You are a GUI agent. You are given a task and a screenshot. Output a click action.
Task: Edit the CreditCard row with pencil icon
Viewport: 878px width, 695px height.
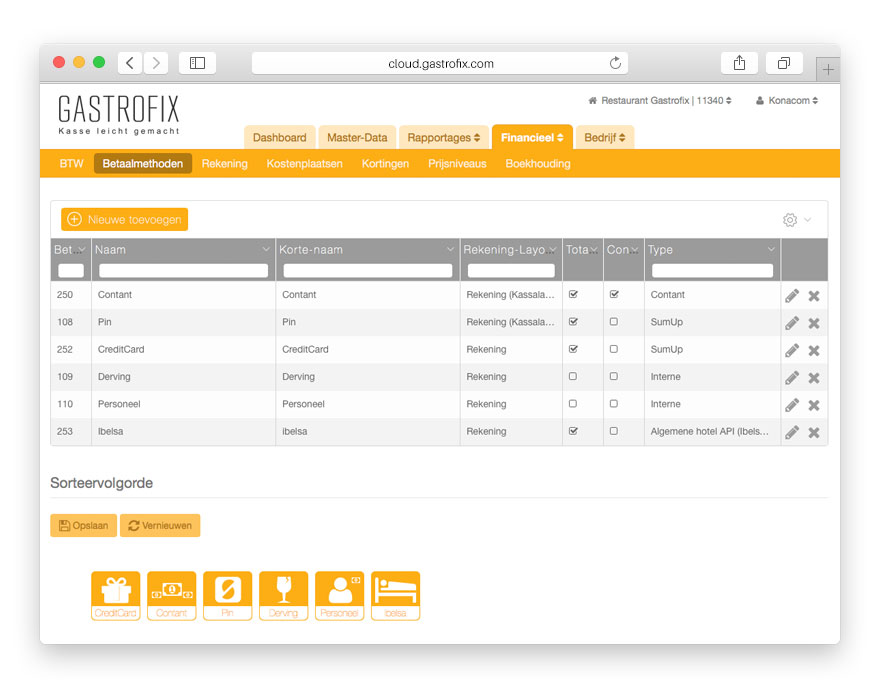point(792,350)
